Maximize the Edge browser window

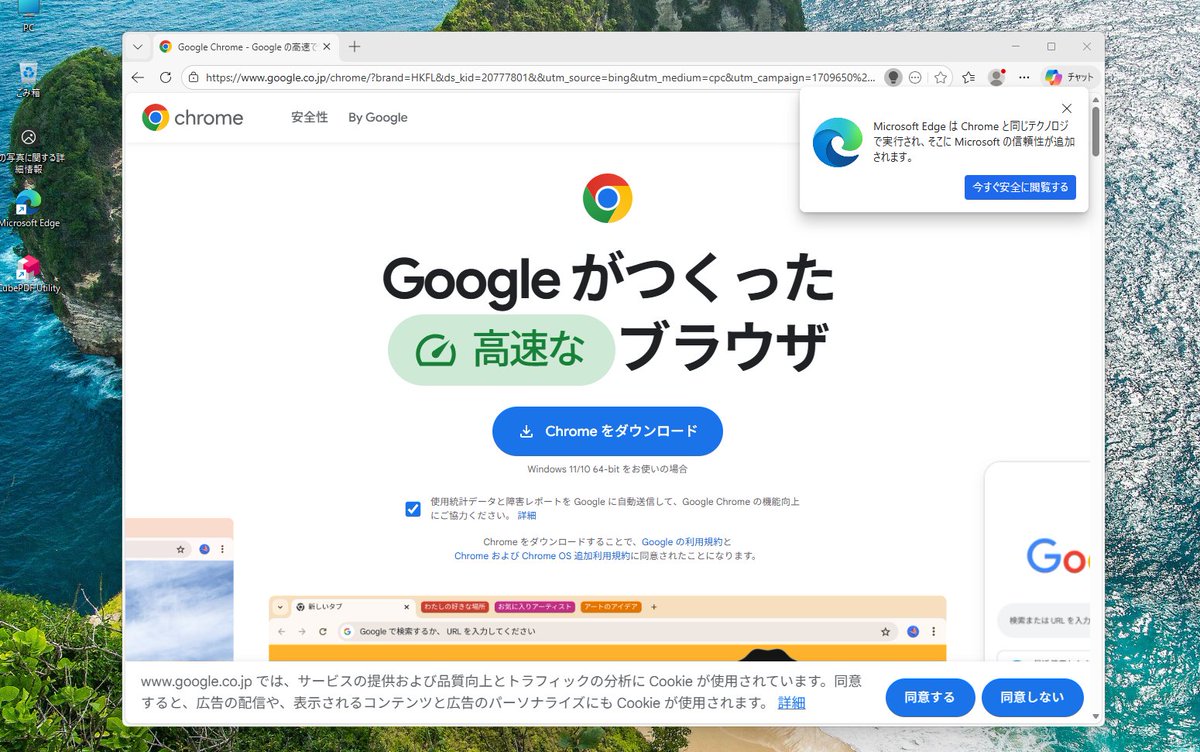(1051, 47)
